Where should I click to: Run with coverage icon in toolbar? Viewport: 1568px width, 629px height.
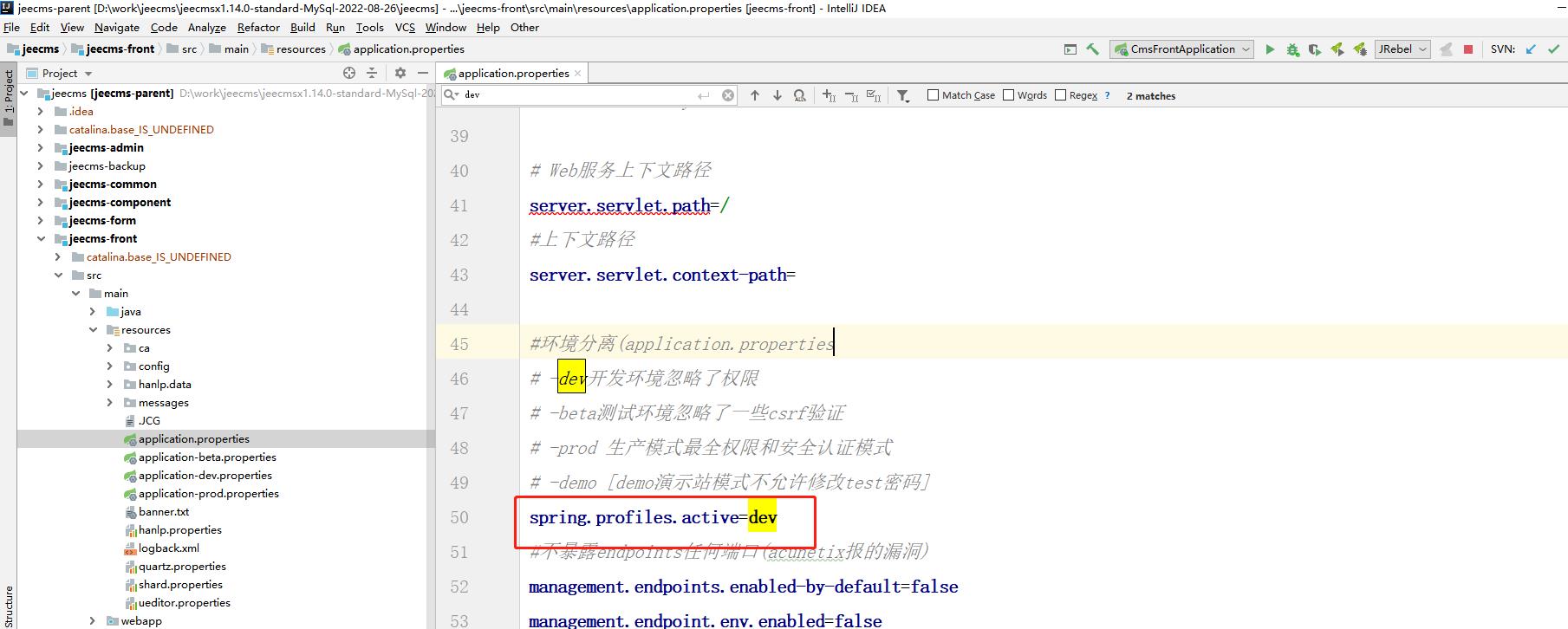click(x=1315, y=49)
